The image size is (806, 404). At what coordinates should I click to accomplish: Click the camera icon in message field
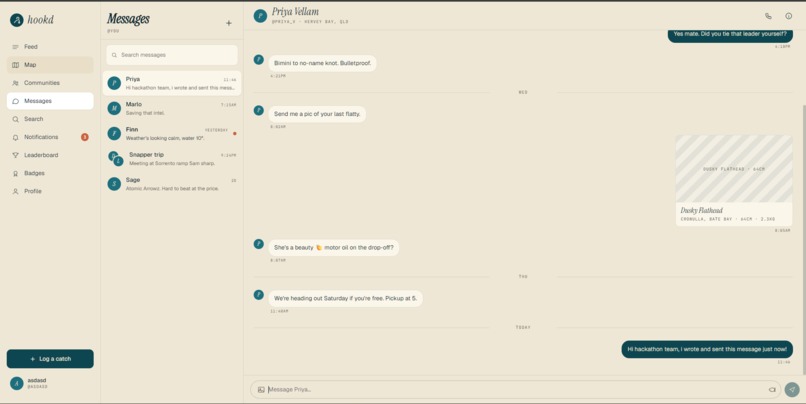pyautogui.click(x=772, y=390)
